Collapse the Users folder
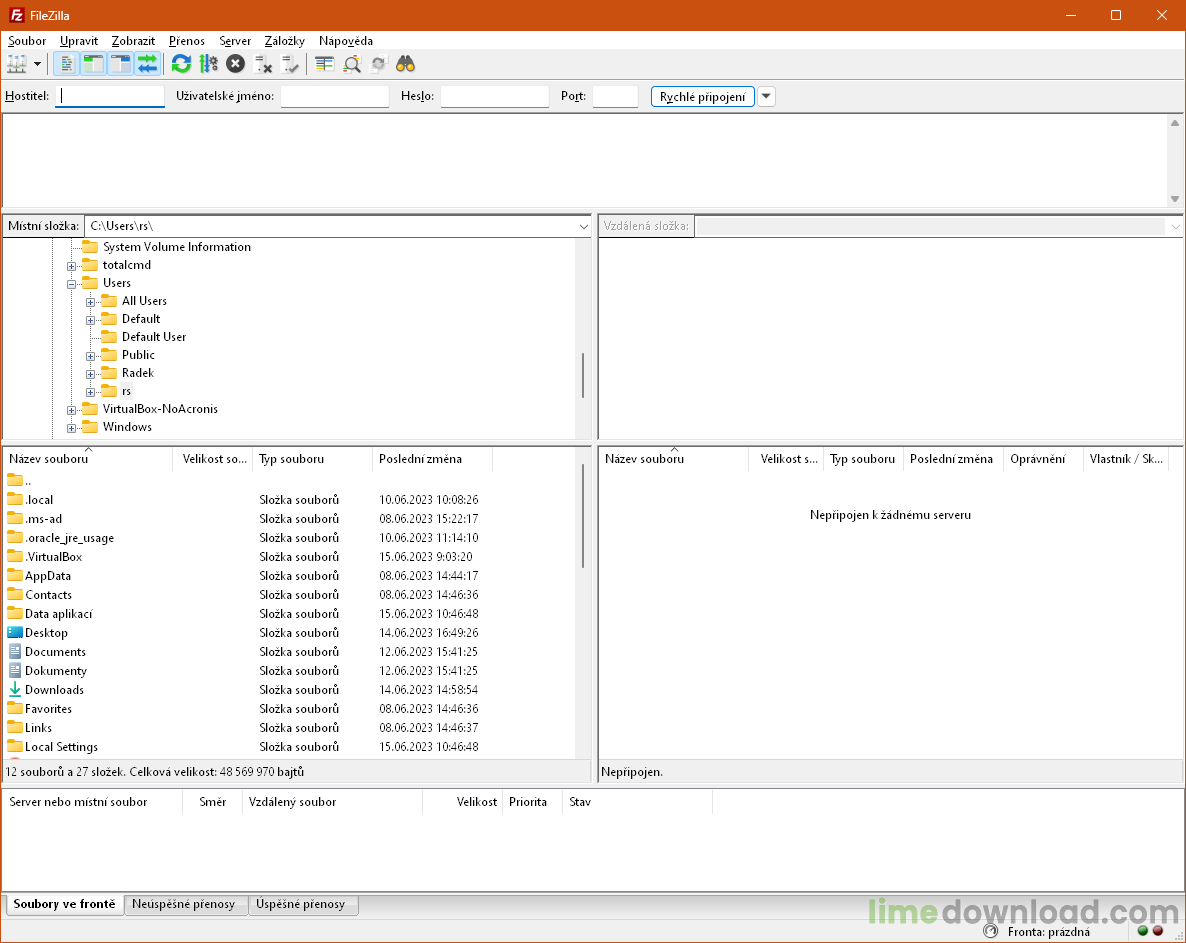The height and width of the screenshot is (943, 1186). coord(70,283)
